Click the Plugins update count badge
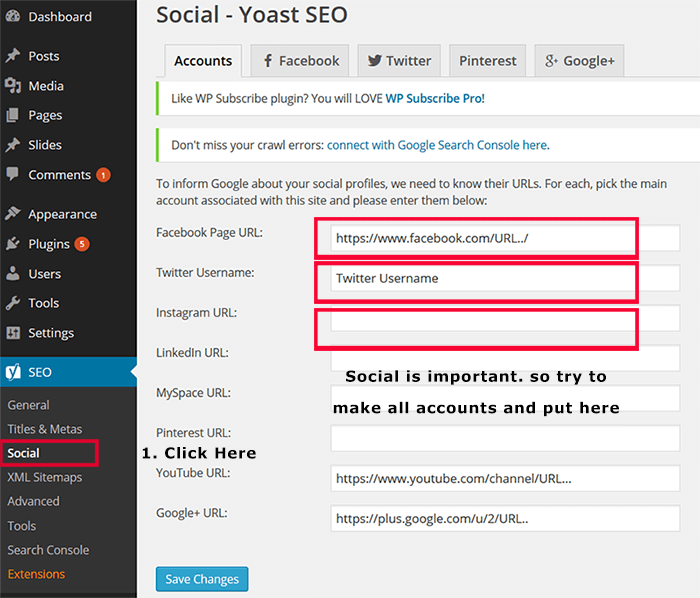The height and width of the screenshot is (598, 700). (82, 244)
